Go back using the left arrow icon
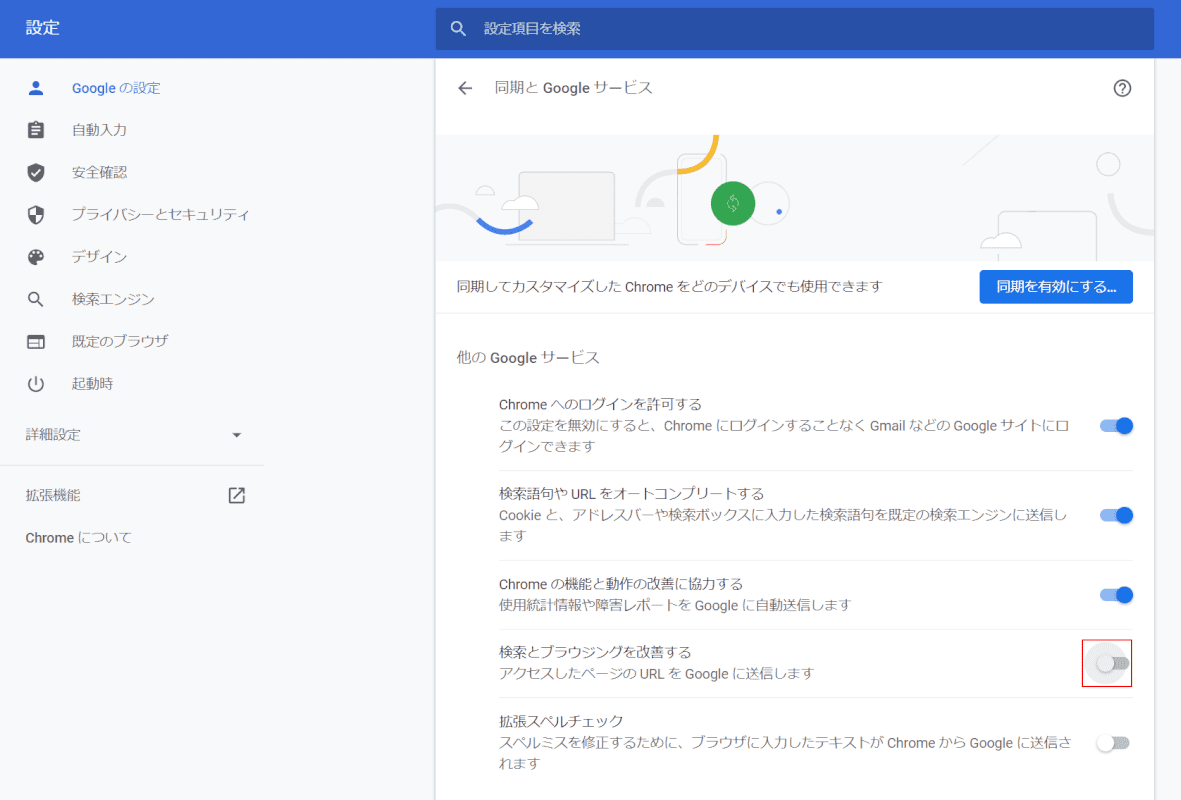 465,88
